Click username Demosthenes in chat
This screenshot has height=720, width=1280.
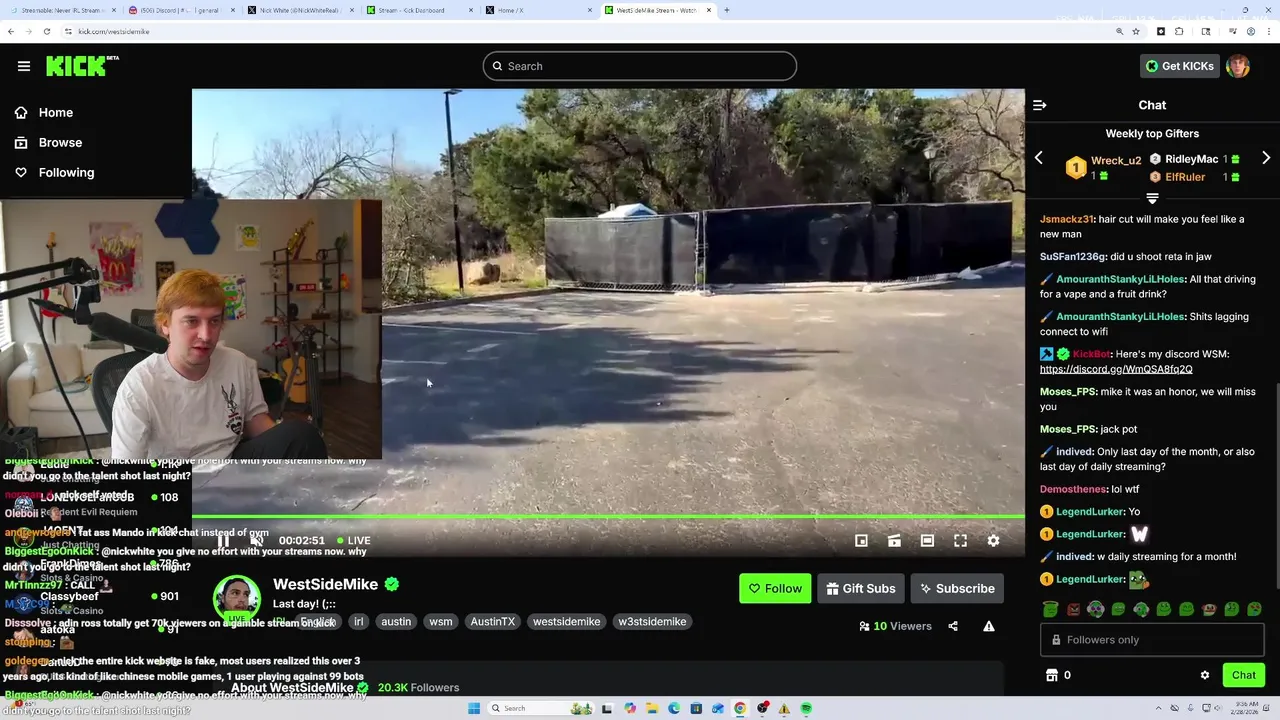coord(1074,489)
